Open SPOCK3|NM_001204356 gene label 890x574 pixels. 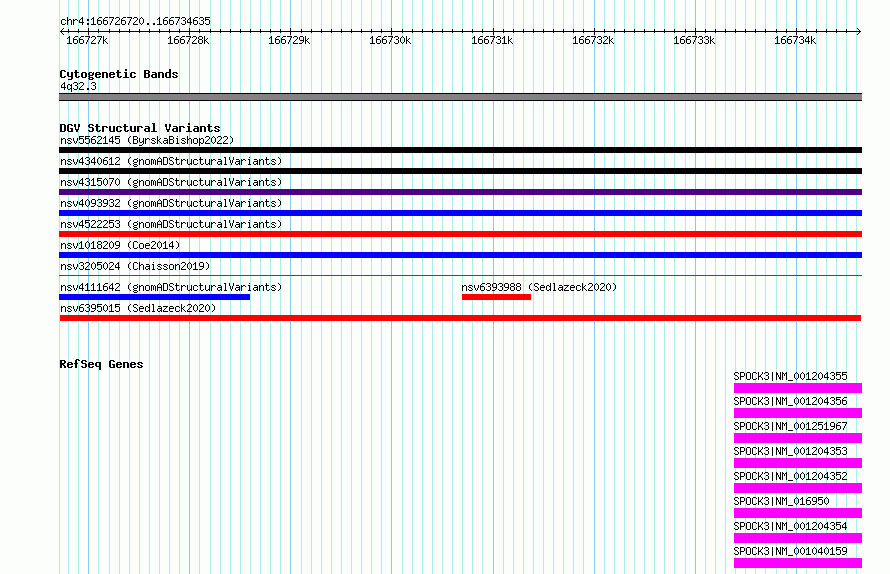click(791, 401)
